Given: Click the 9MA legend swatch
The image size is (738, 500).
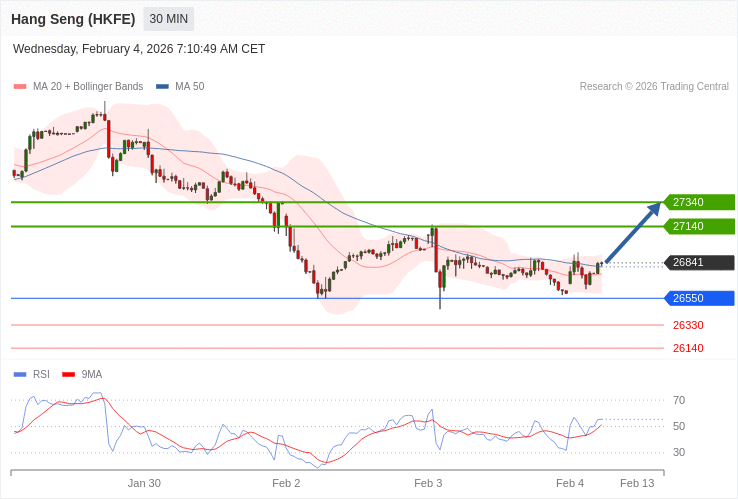Looking at the screenshot, I should pyautogui.click(x=69, y=375).
